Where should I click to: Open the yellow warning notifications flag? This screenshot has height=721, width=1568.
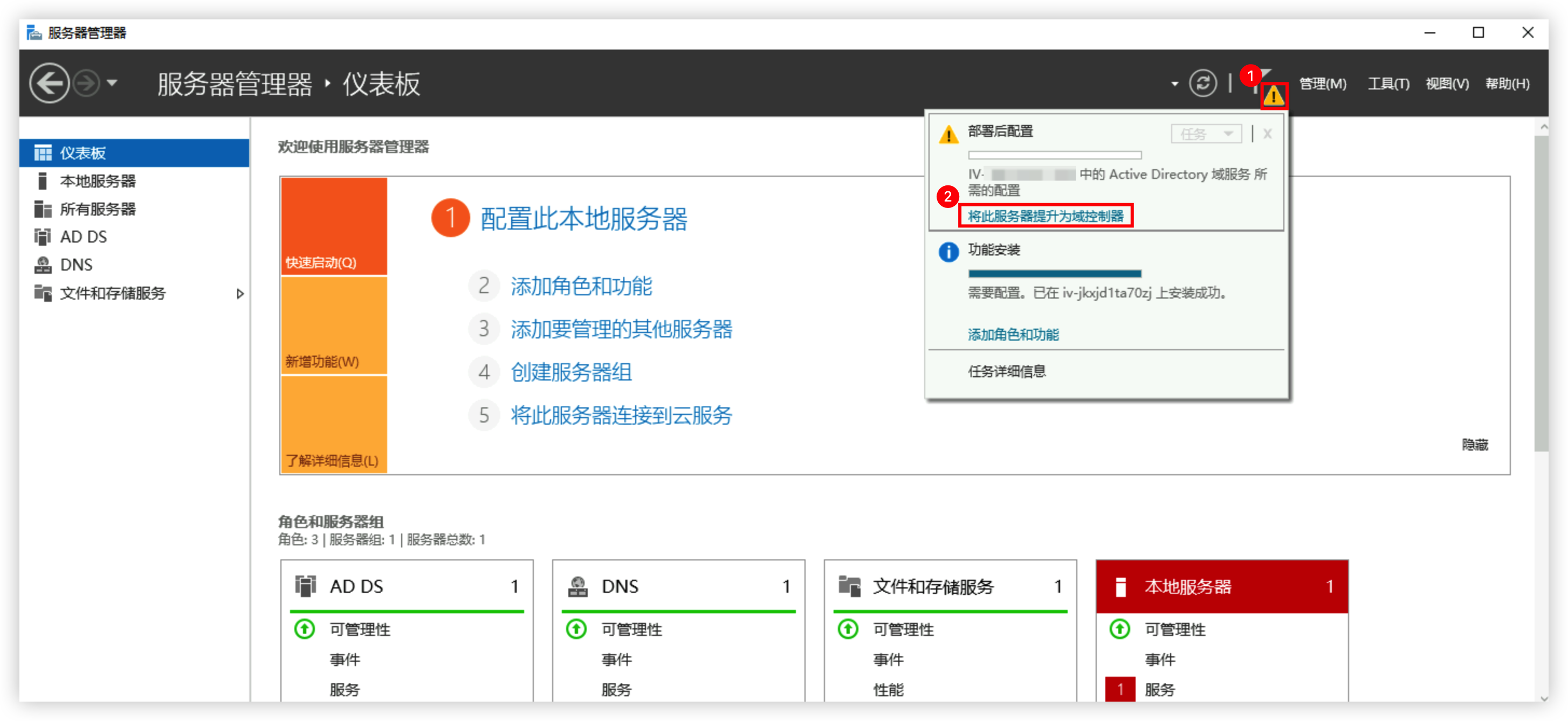click(x=1274, y=95)
